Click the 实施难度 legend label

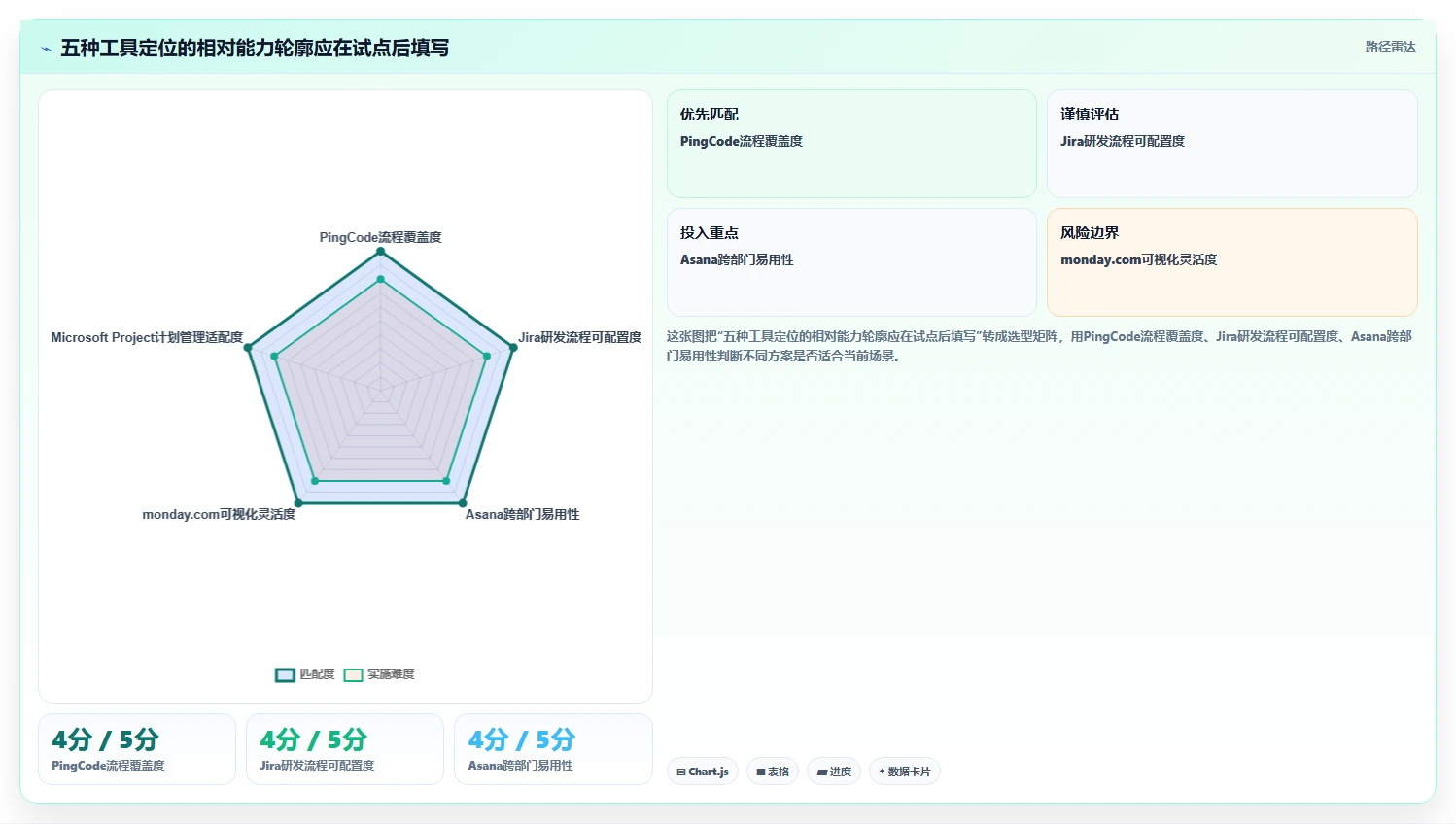(x=391, y=674)
